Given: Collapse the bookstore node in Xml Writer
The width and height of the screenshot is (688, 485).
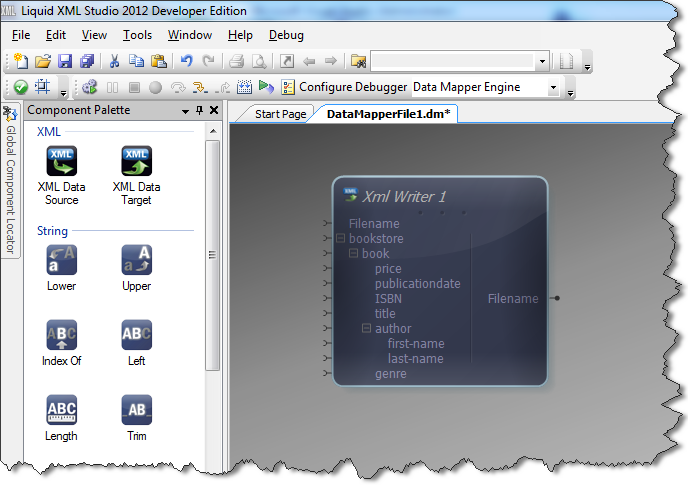Looking at the screenshot, I should (340, 238).
